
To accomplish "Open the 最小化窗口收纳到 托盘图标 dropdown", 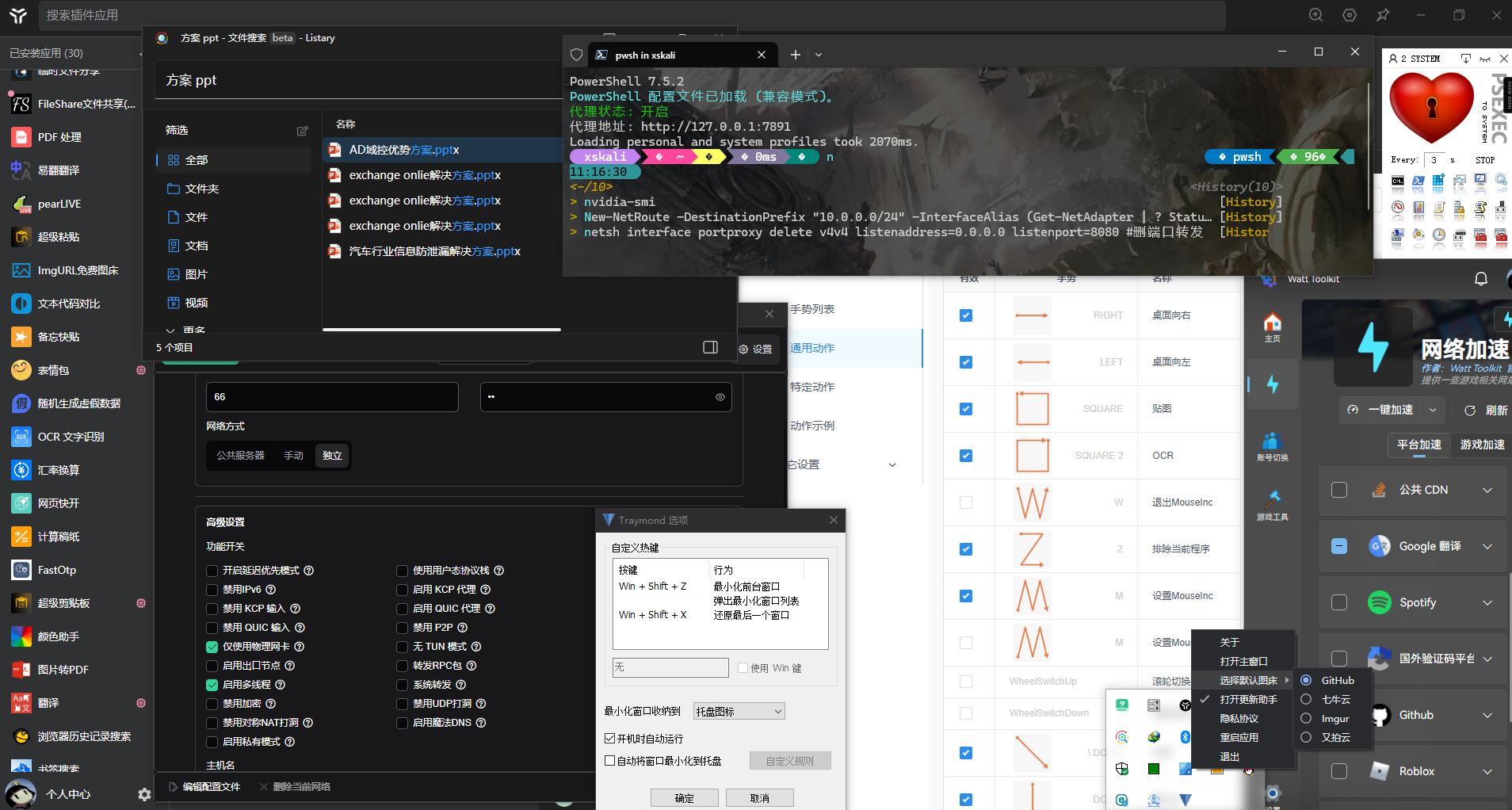I will point(739,712).
